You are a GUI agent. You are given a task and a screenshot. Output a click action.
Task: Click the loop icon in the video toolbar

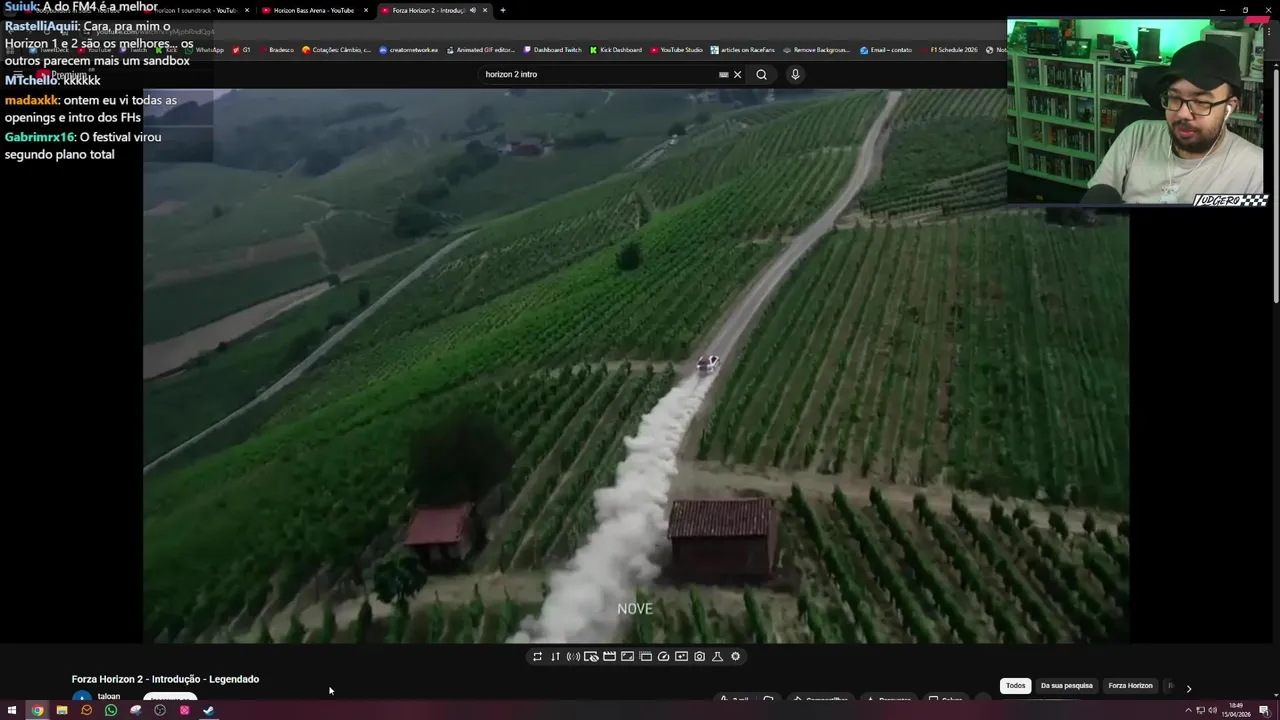point(537,656)
